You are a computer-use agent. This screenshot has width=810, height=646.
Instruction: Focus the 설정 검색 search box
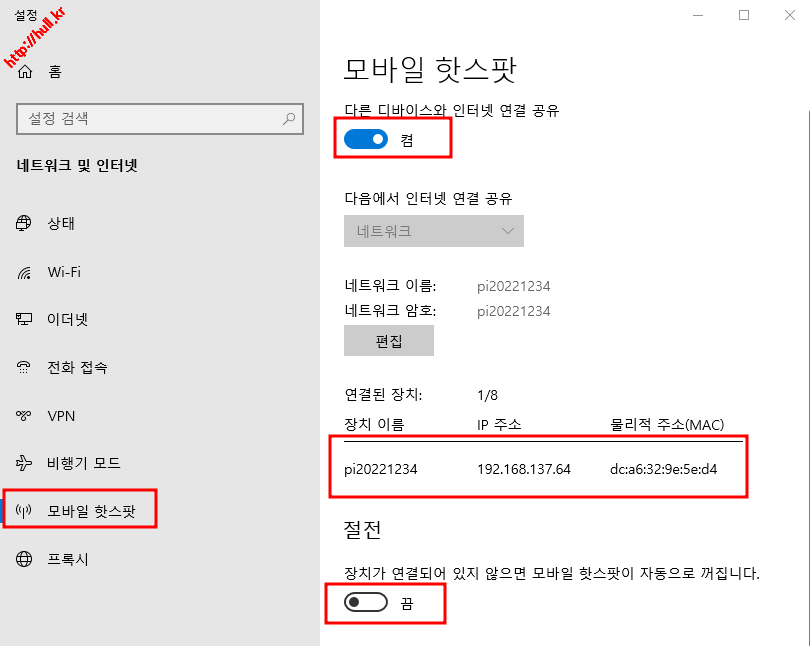[150, 118]
